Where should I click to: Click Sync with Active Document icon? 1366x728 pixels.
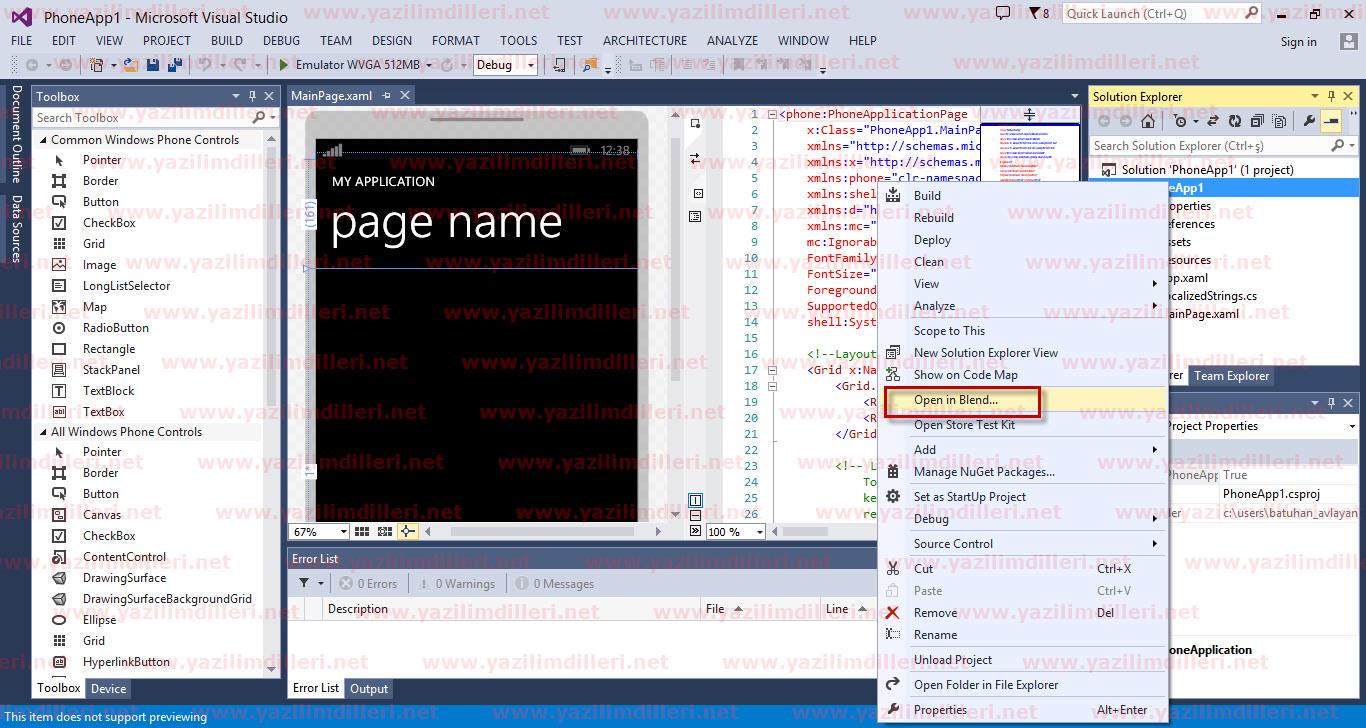pos(1213,121)
